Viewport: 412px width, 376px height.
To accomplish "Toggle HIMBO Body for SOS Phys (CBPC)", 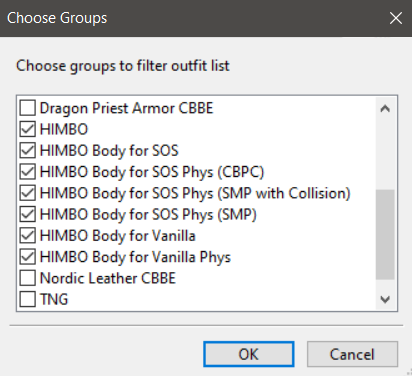I will (x=27, y=172).
